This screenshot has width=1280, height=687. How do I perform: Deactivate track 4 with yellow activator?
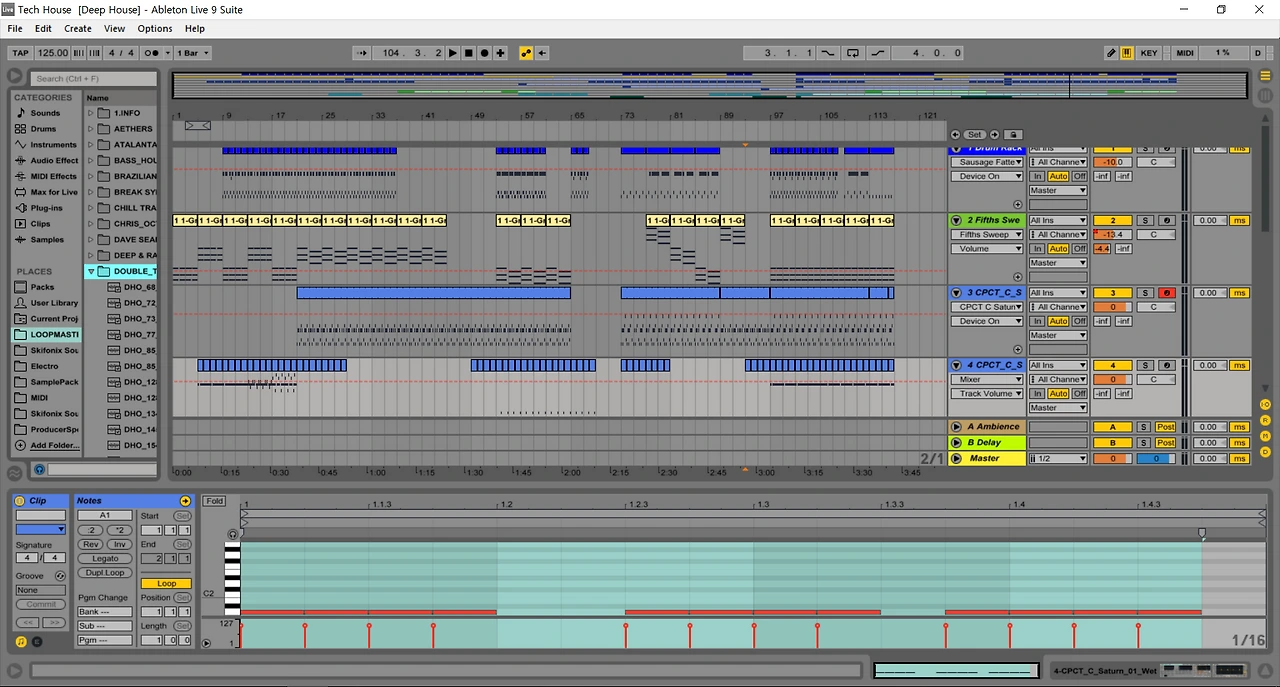[1113, 365]
